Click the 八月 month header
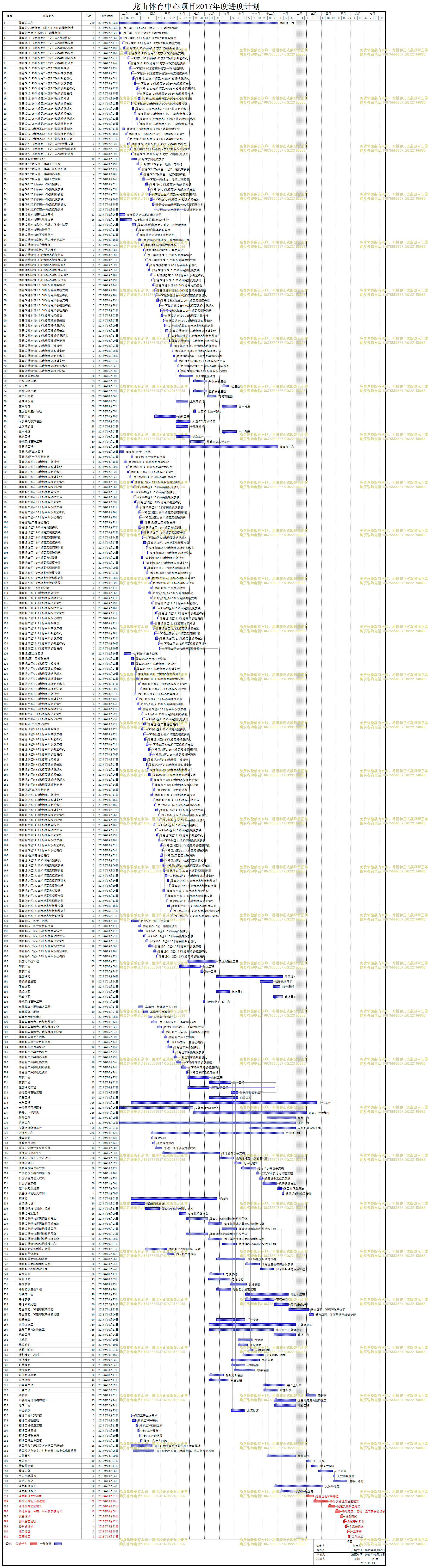 pyautogui.click(x=211, y=13)
